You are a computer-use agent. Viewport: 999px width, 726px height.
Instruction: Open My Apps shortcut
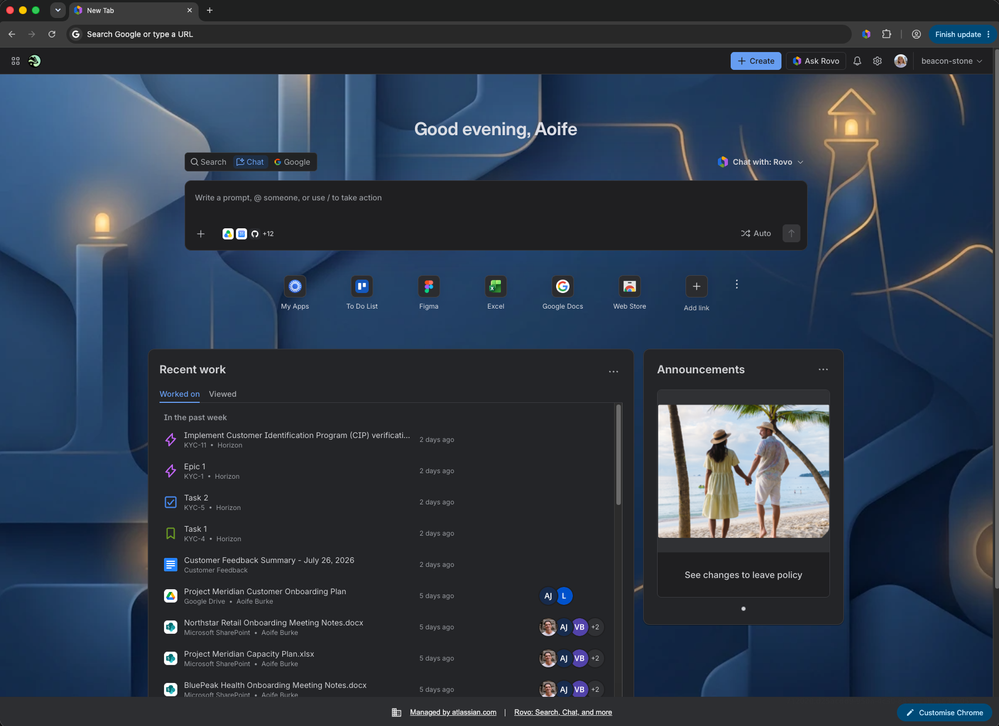click(295, 293)
